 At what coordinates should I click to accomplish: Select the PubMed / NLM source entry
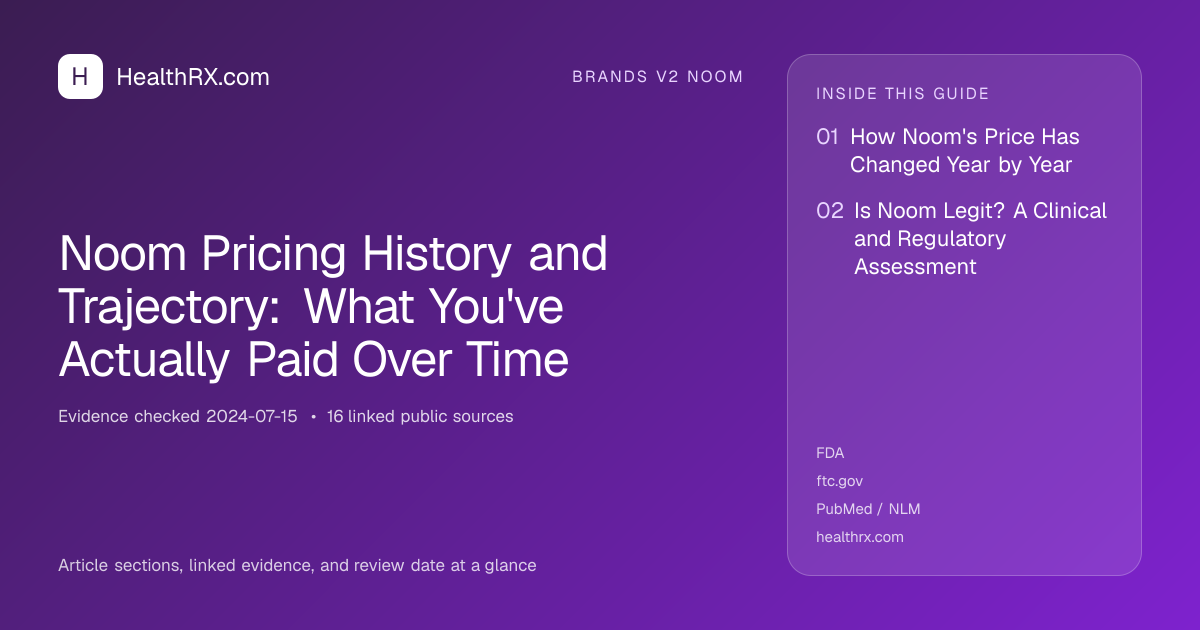pos(868,509)
